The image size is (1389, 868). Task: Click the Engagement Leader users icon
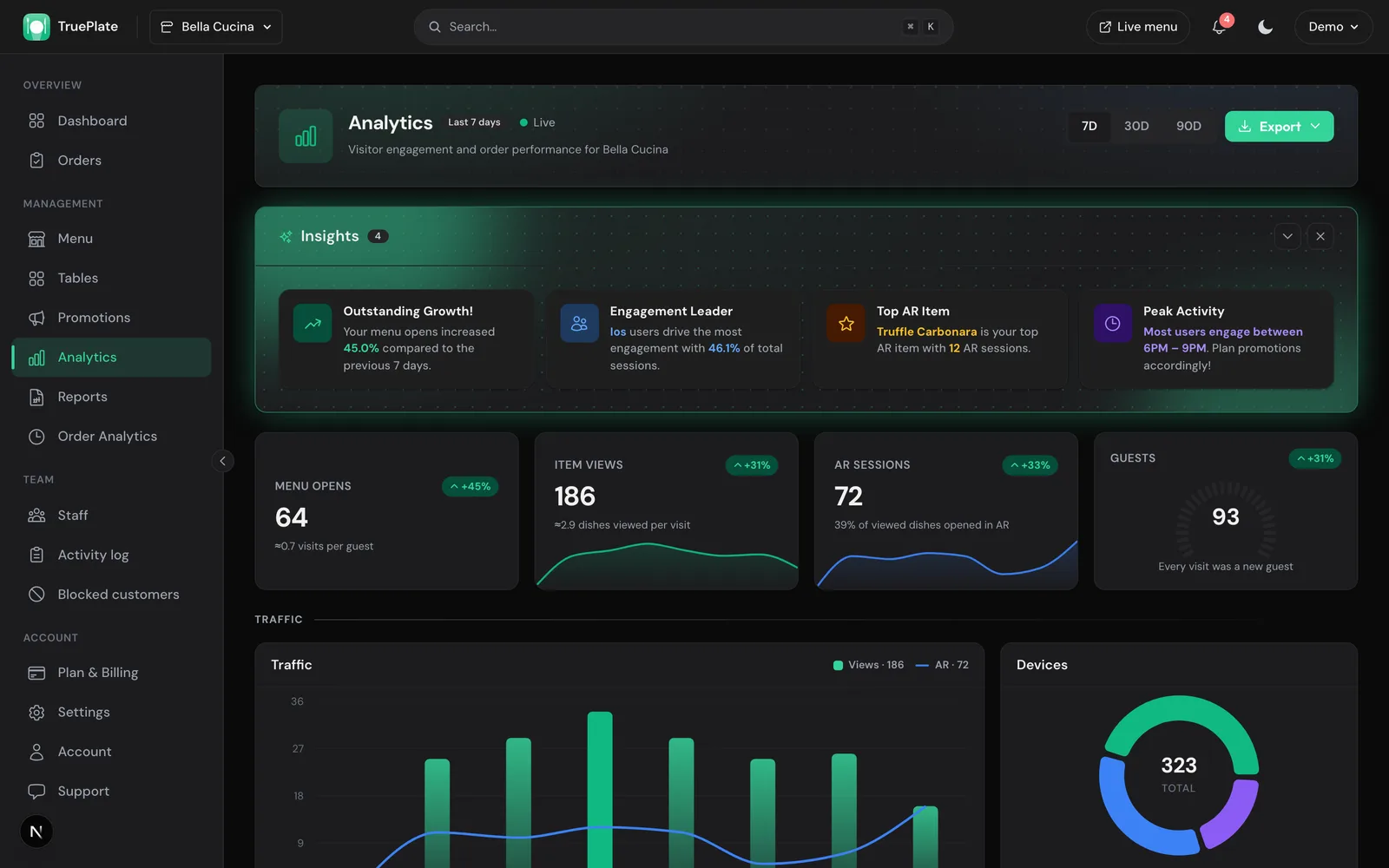(579, 324)
